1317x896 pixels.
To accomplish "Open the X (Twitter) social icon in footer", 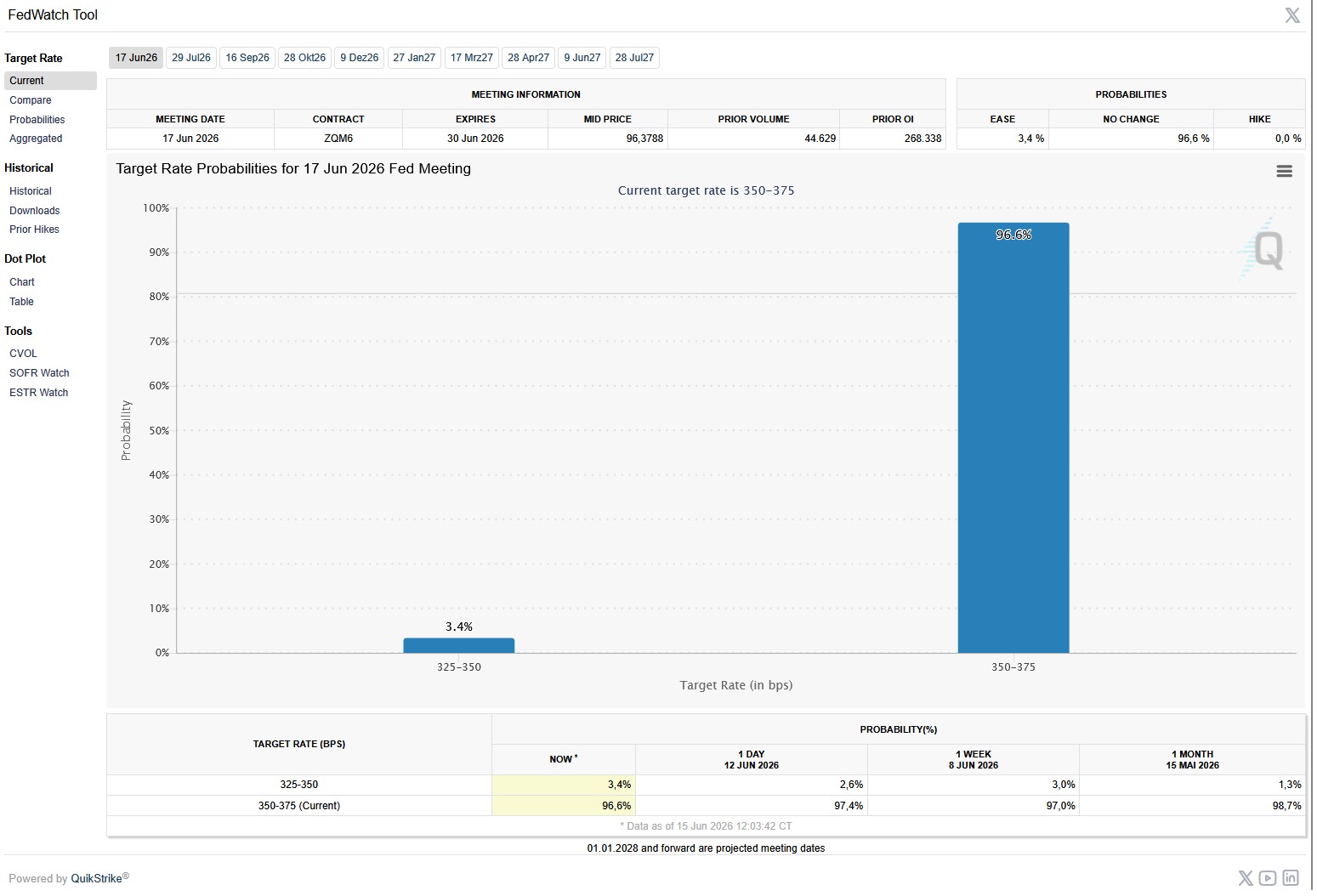I will tap(1246, 878).
